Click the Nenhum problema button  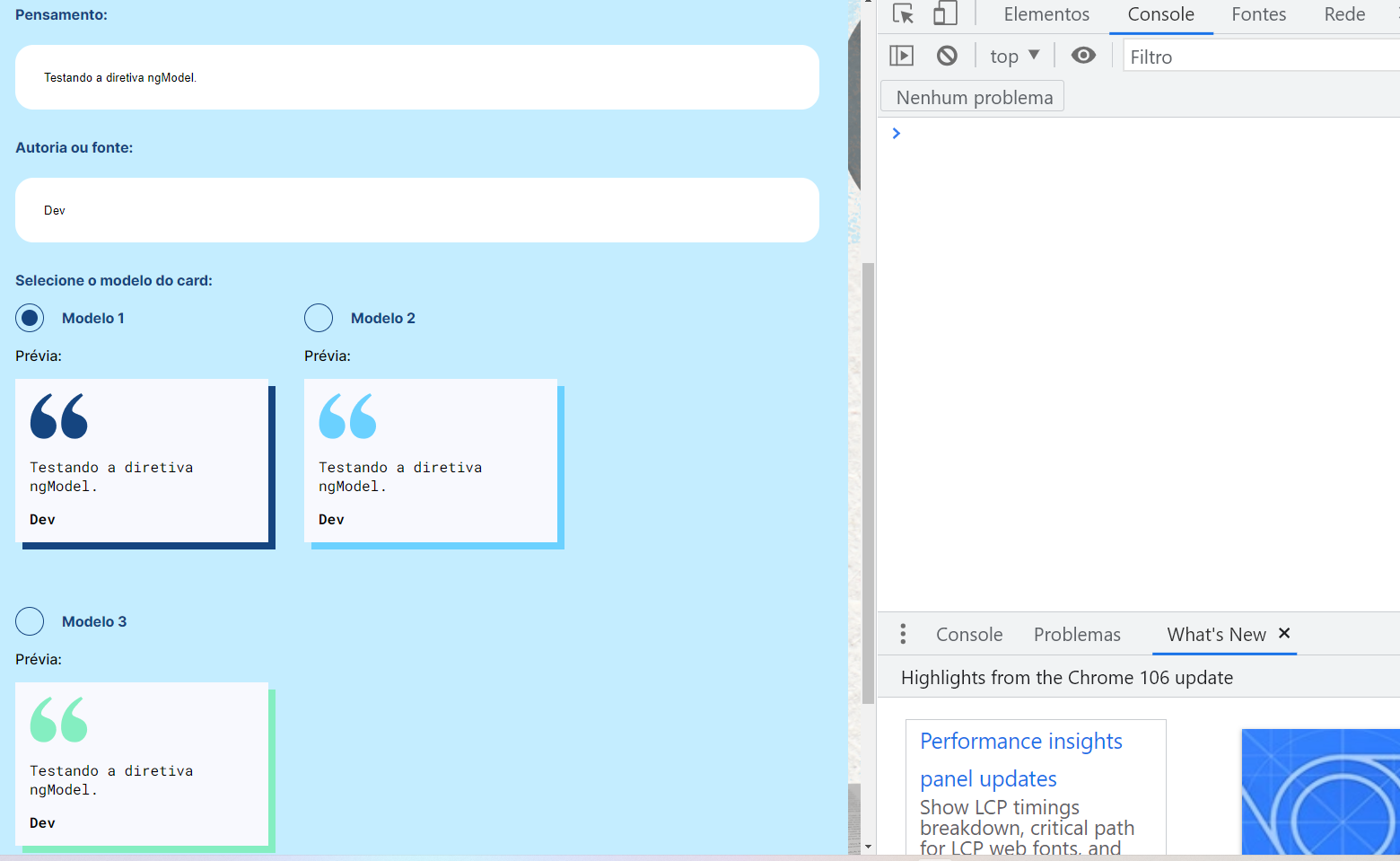click(974, 97)
